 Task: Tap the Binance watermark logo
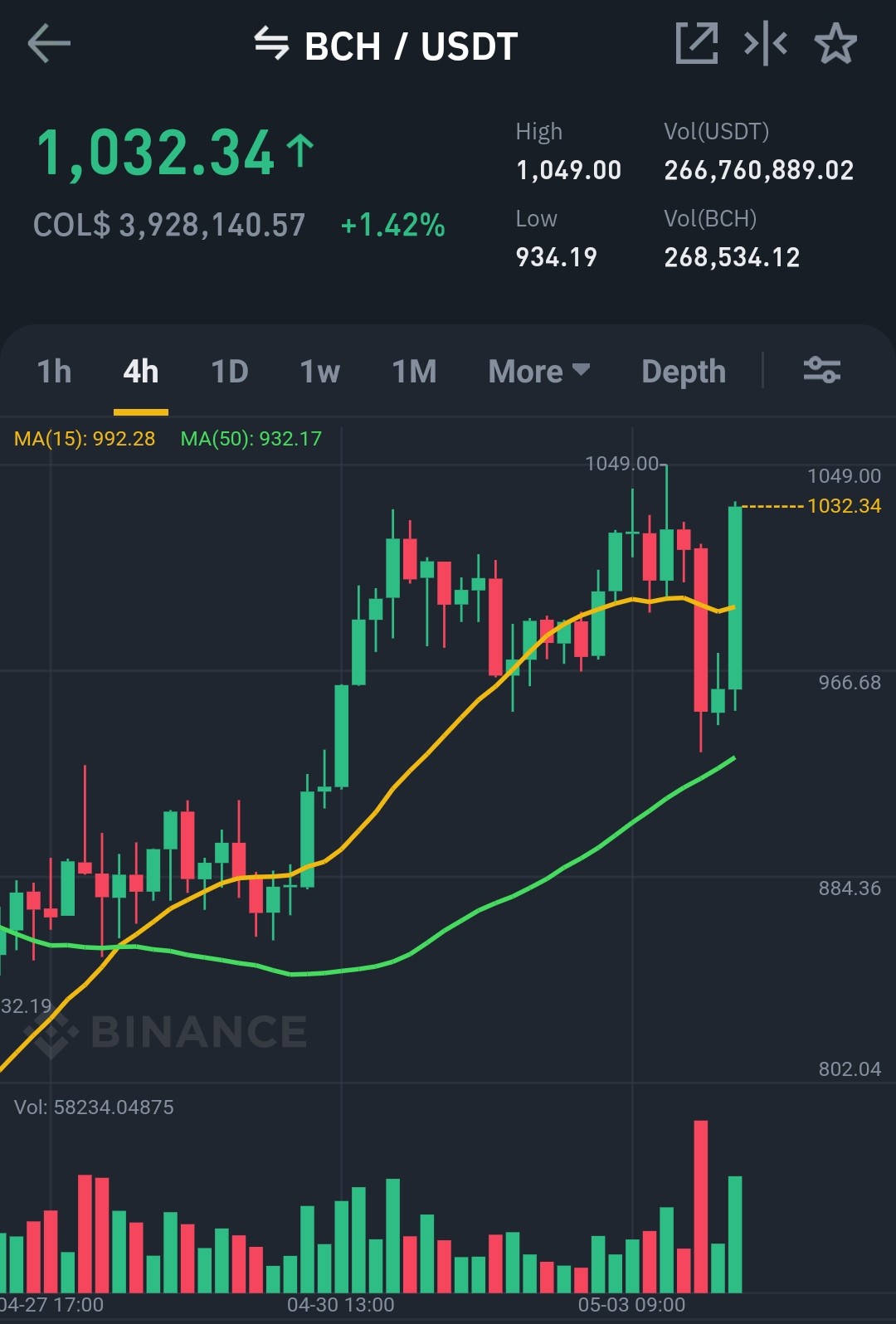(166, 1032)
